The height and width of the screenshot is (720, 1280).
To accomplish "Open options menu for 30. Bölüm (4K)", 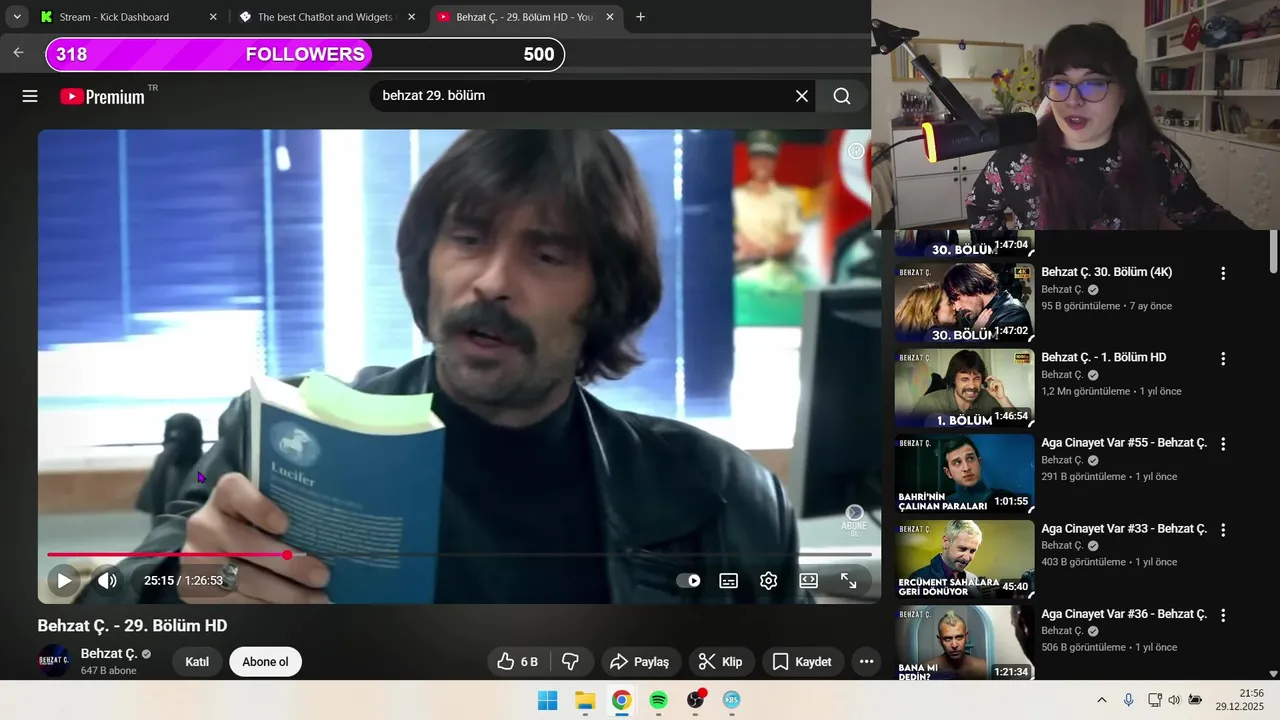I will tap(1222, 273).
